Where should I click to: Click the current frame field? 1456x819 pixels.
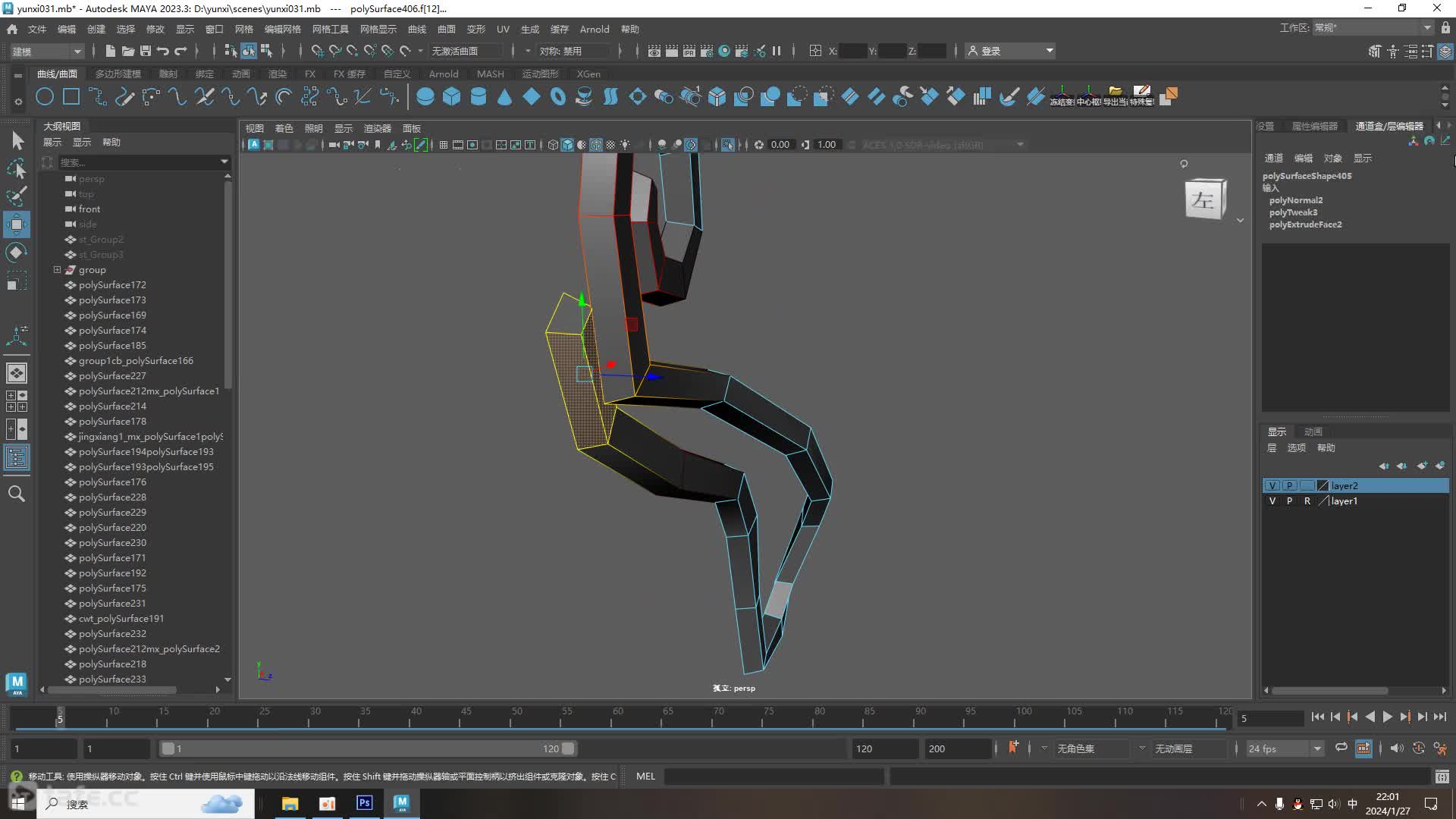[1270, 717]
